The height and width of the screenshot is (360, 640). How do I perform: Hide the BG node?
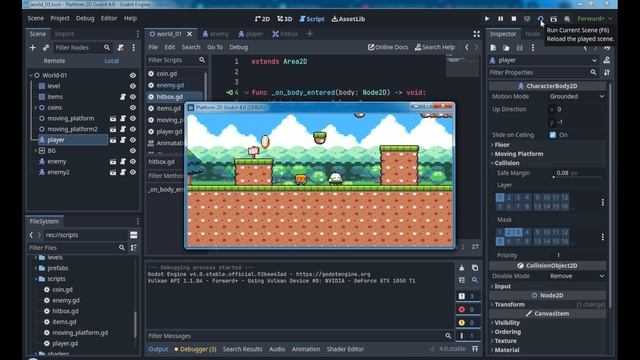(133, 151)
